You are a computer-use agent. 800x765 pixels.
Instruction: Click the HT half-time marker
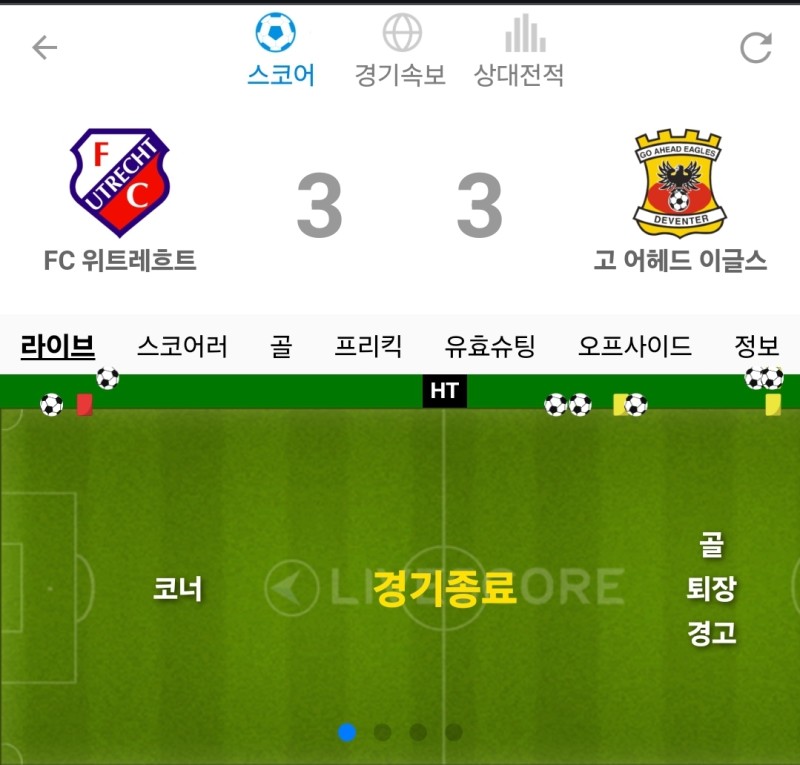[x=444, y=391]
